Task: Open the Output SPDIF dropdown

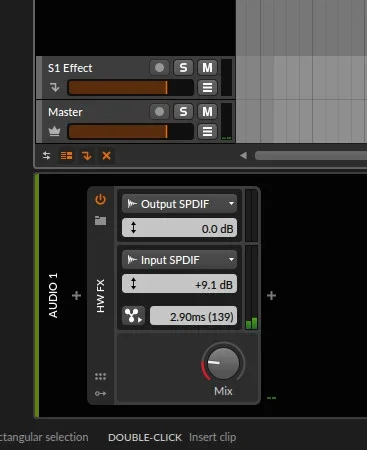Action: (x=179, y=204)
